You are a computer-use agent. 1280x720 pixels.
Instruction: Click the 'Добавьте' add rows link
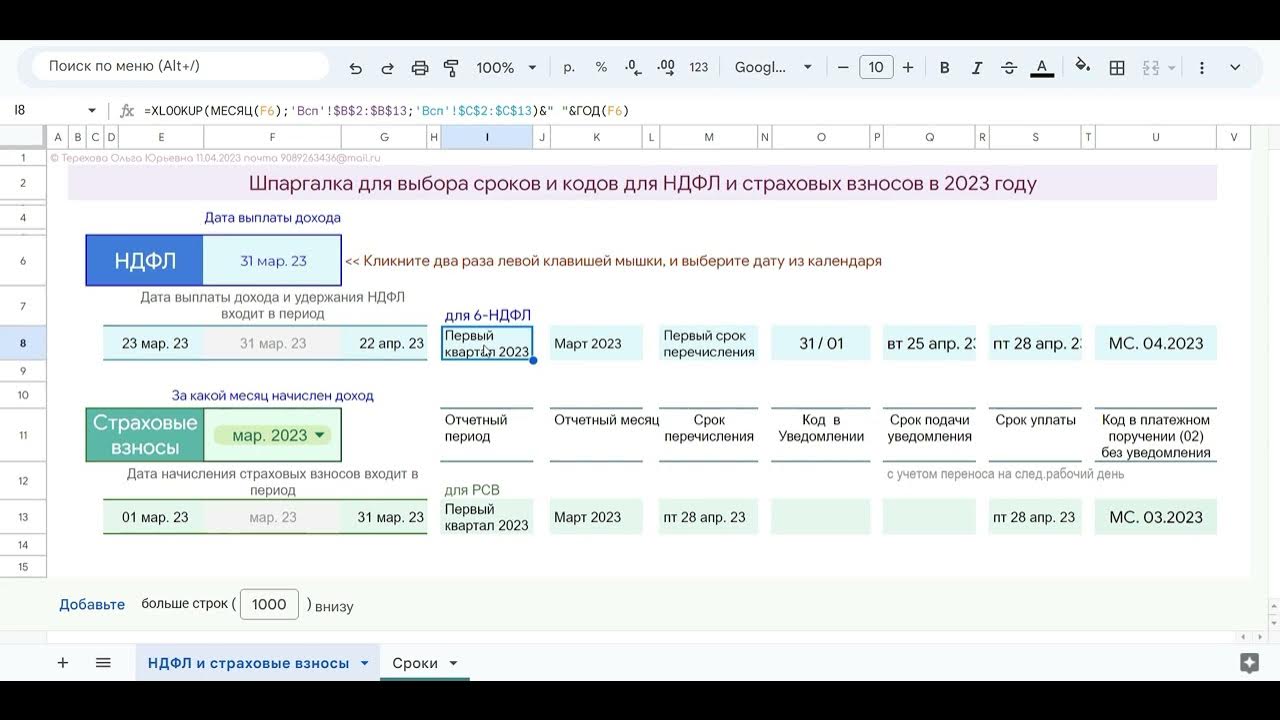point(92,605)
